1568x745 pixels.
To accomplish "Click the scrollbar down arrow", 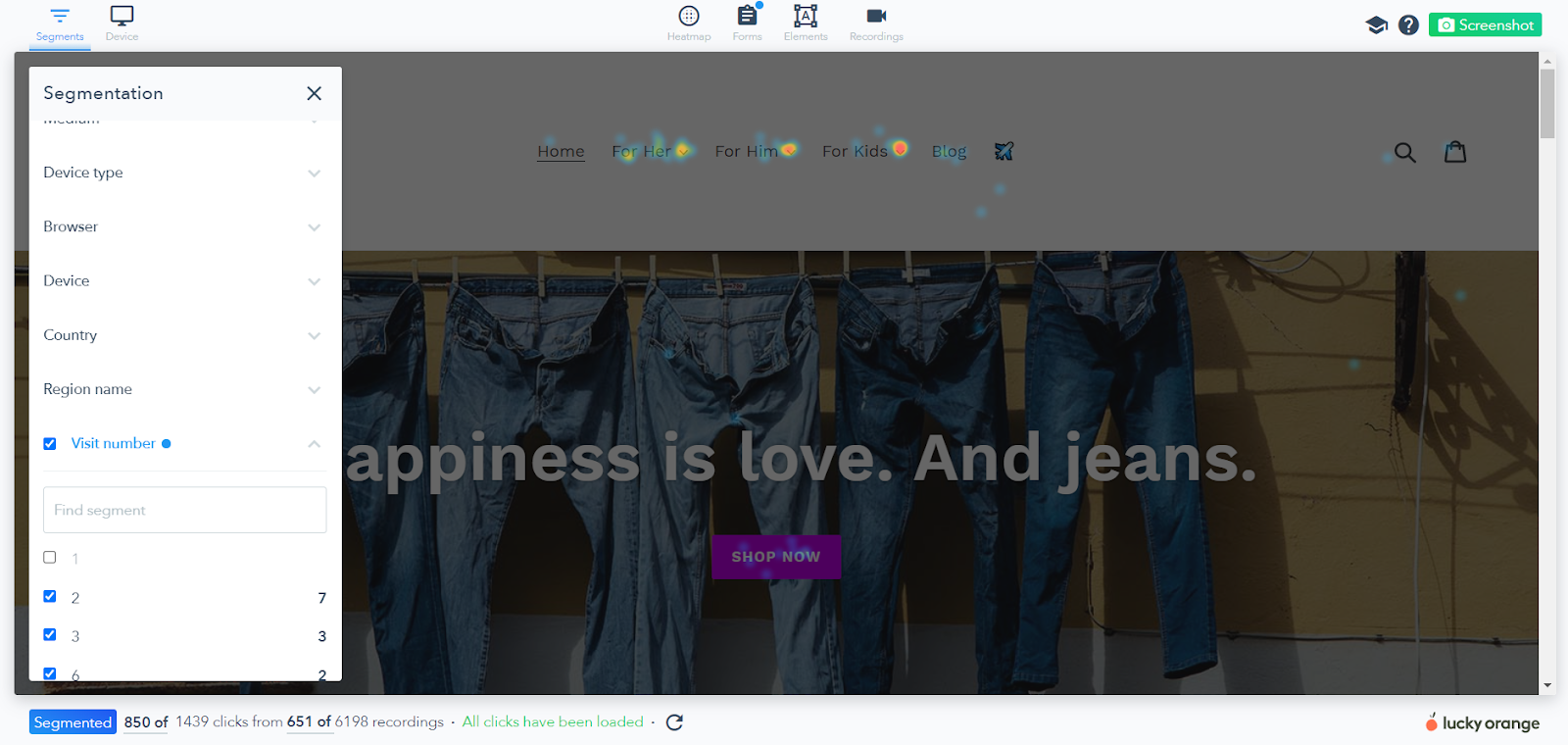I will click(x=1547, y=686).
